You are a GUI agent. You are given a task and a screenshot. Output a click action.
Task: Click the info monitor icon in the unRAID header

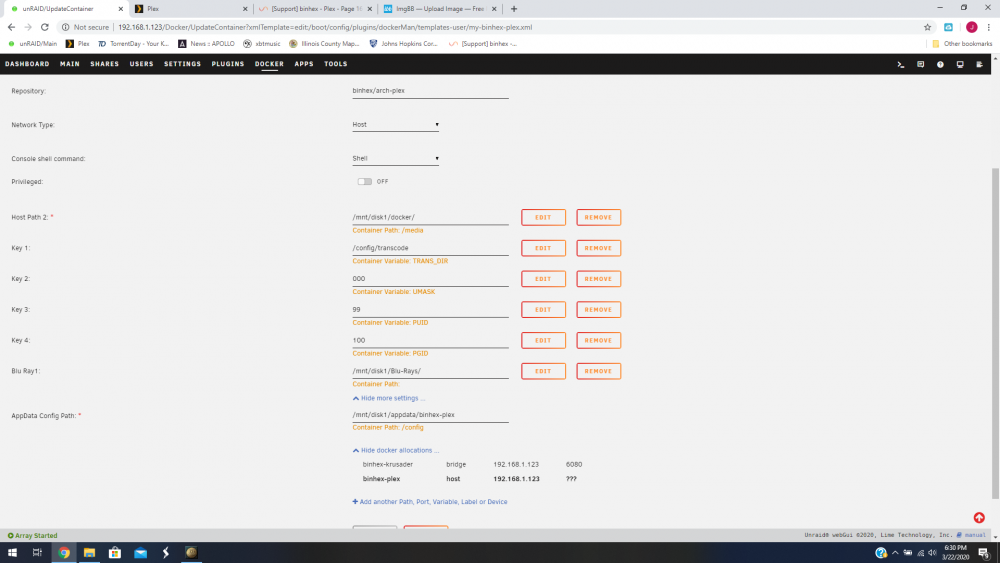click(960, 64)
